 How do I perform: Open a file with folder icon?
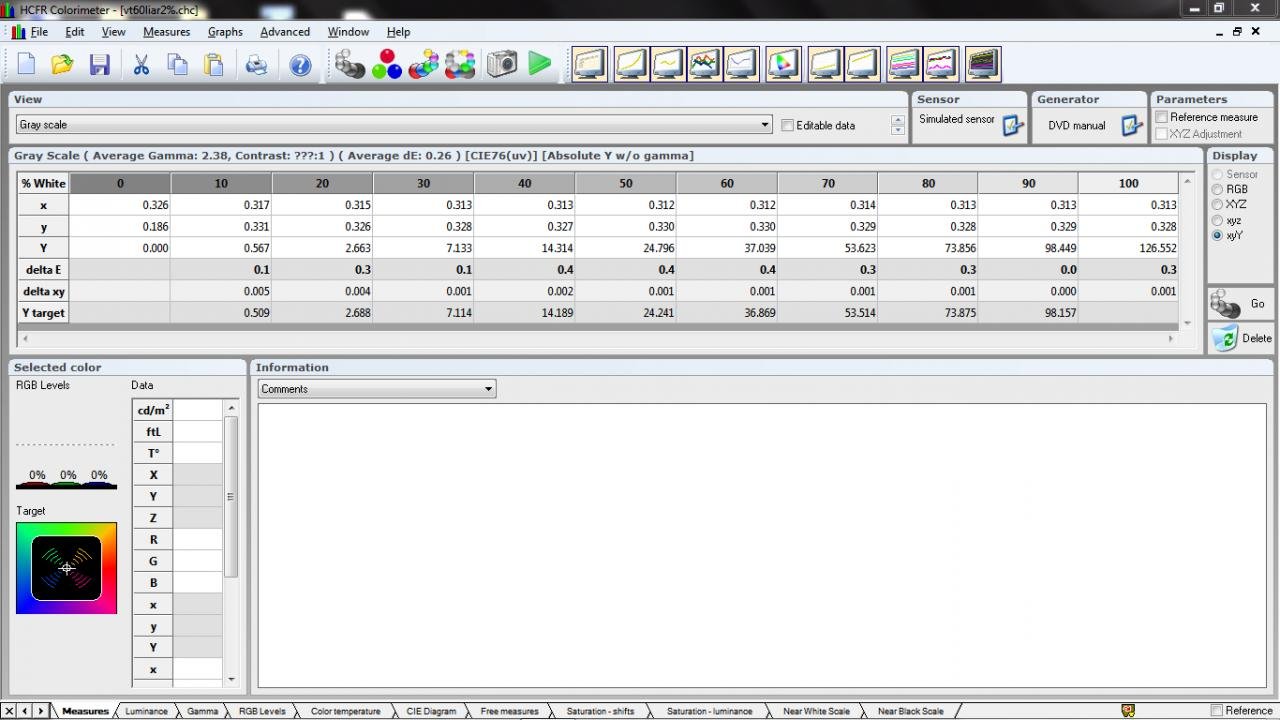[62, 65]
